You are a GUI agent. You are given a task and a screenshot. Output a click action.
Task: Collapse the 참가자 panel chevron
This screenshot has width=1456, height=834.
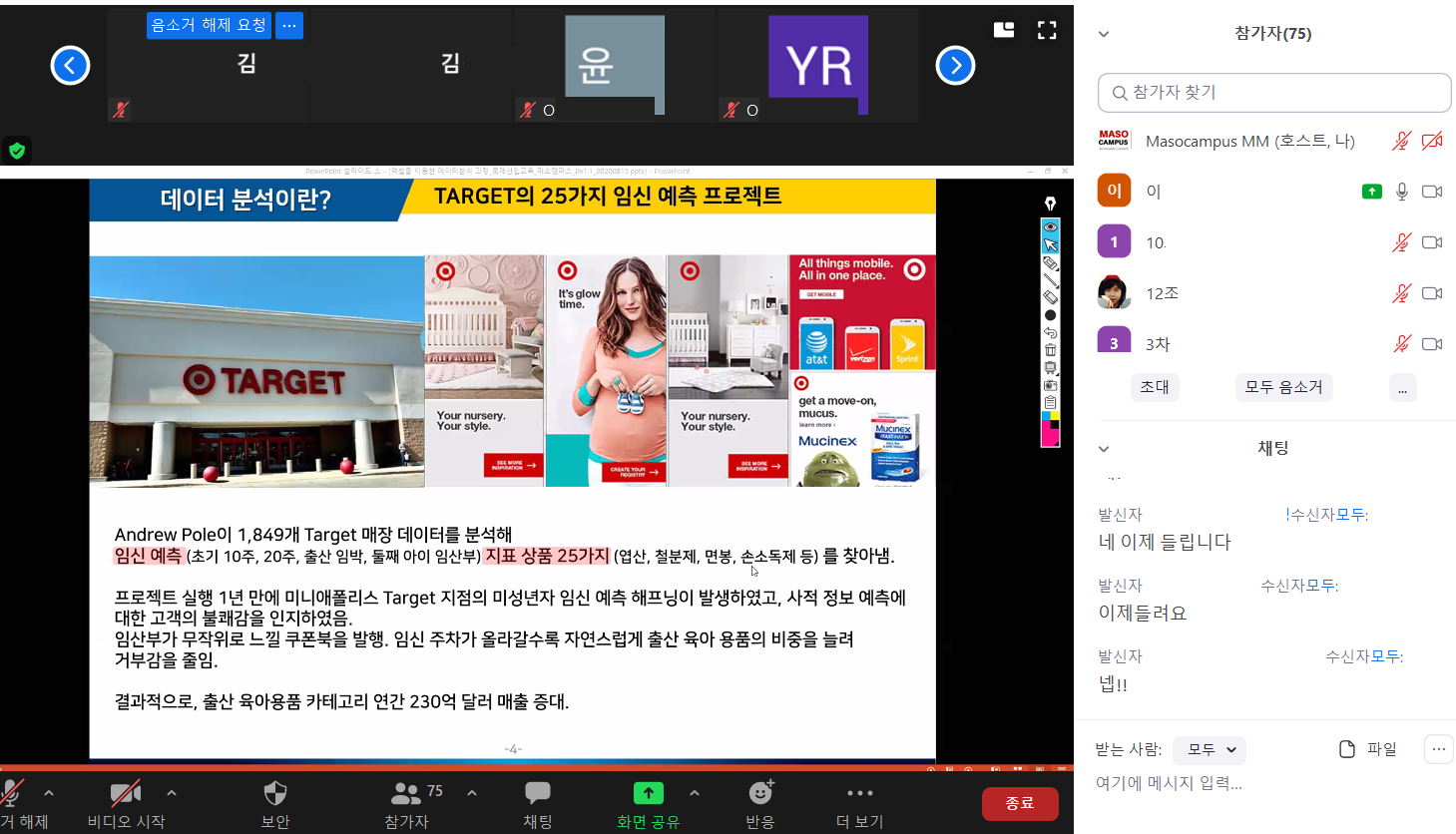tap(1104, 34)
